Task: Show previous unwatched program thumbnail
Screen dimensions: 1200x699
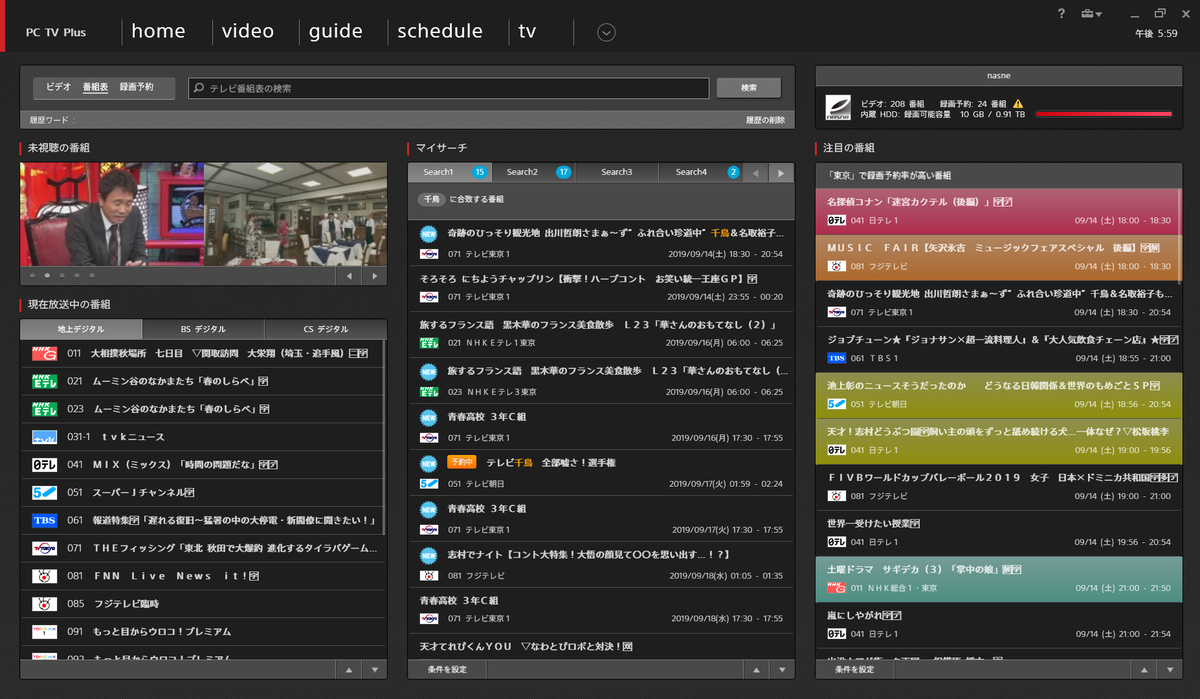Action: pyautogui.click(x=350, y=275)
